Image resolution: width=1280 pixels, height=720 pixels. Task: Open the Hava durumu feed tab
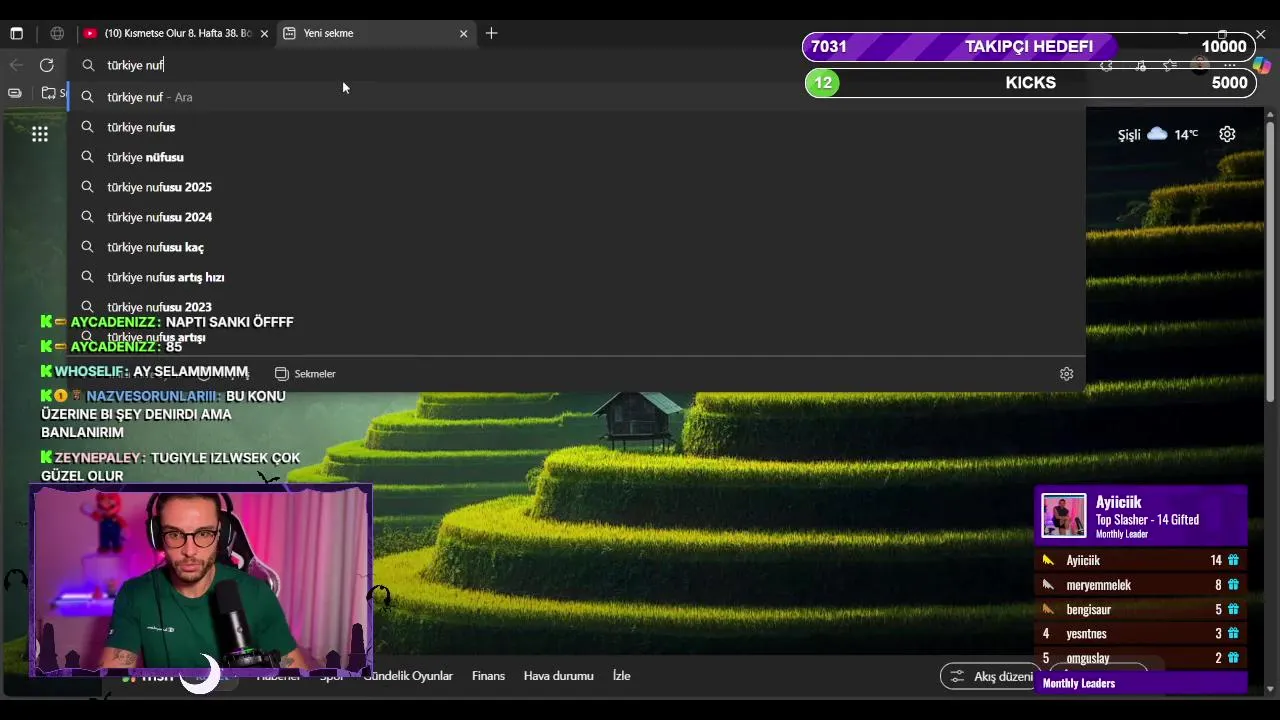click(559, 676)
